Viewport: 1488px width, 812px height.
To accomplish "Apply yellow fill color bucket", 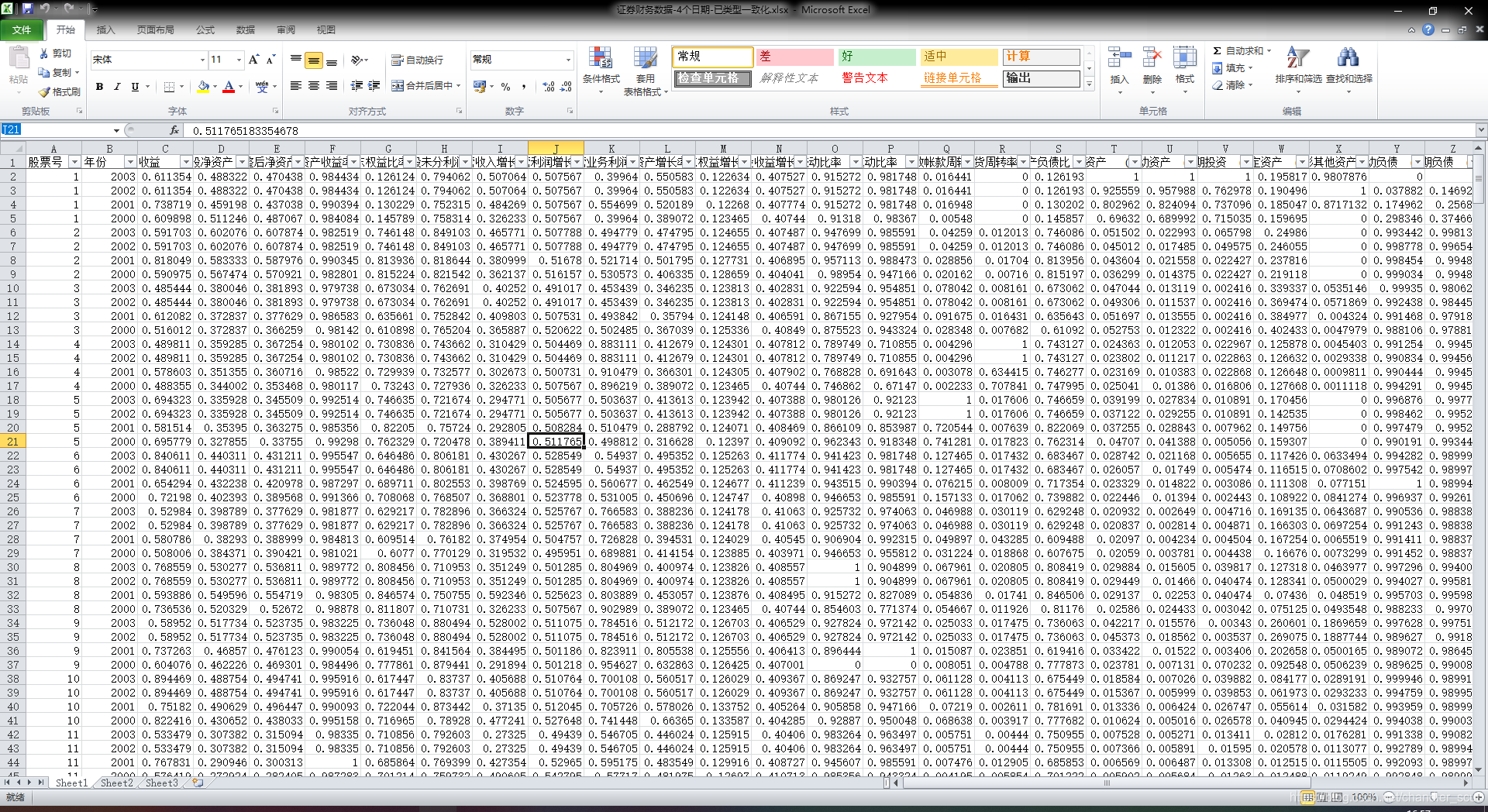I will pyautogui.click(x=203, y=87).
